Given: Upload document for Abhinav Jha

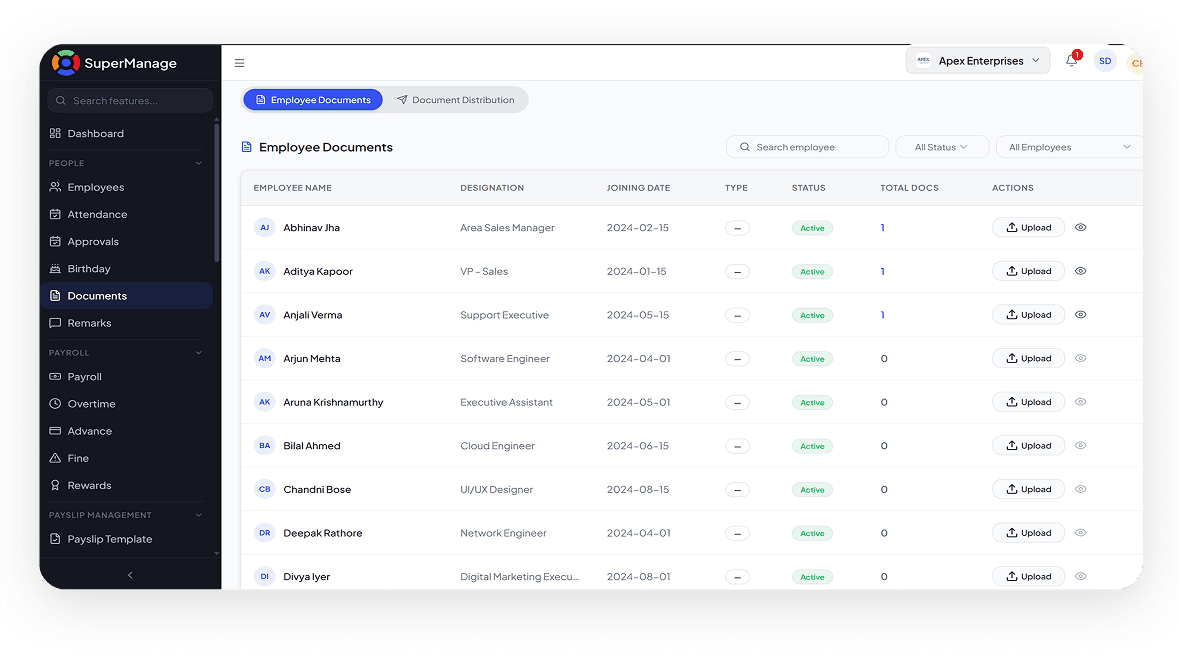Looking at the screenshot, I should [1028, 228].
